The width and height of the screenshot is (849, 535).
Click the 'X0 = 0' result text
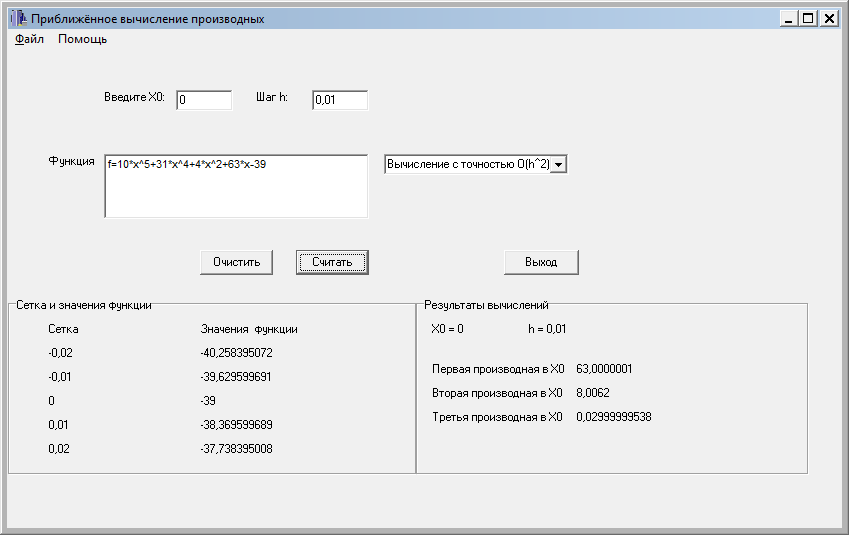pyautogui.click(x=447, y=329)
